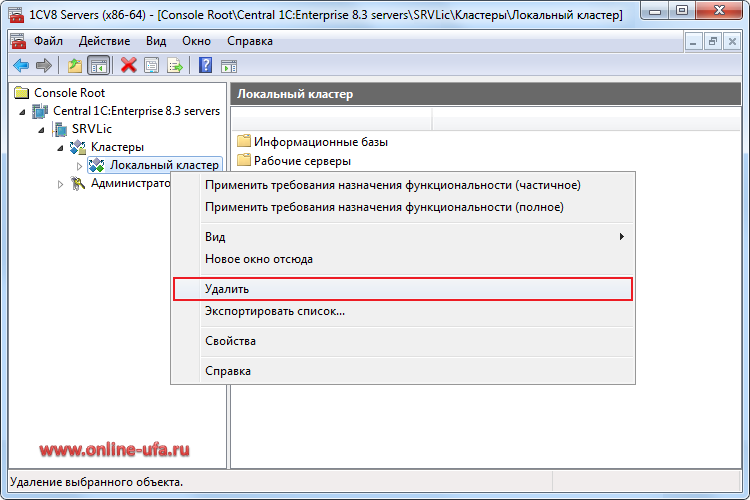Click the first column header in results pane
Screen dimensions: 750x500
[331, 119]
